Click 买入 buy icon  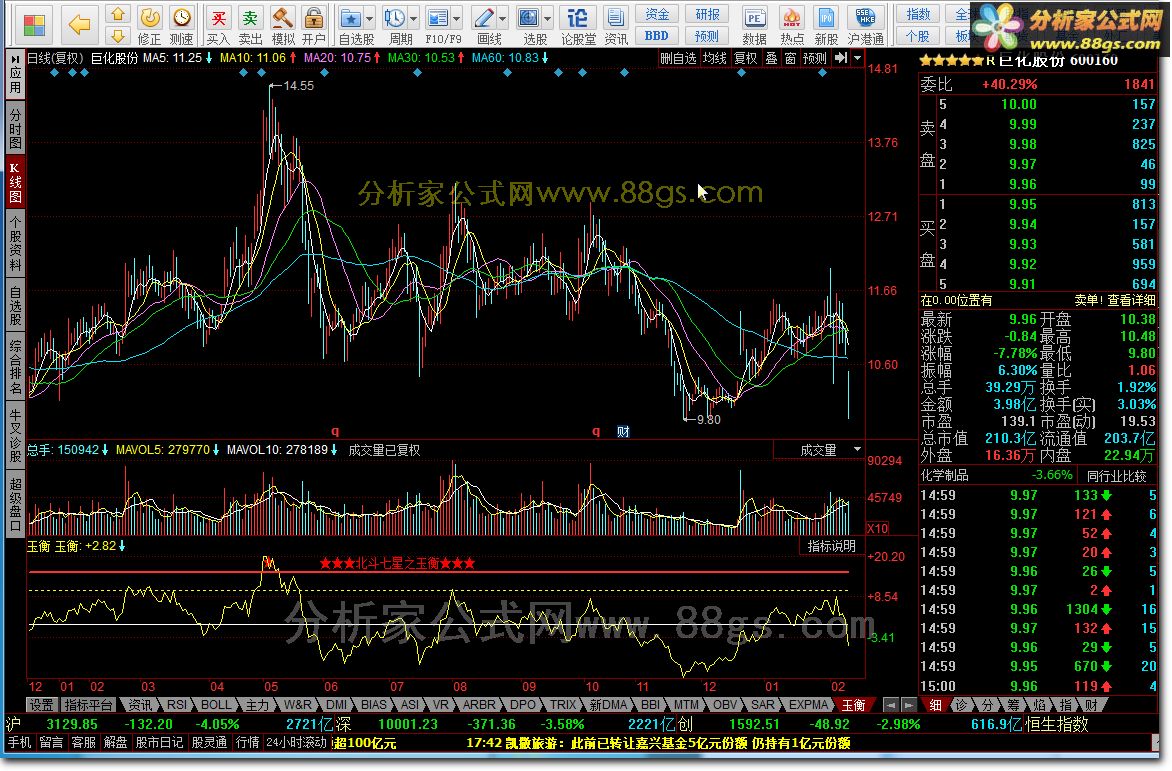pos(218,25)
